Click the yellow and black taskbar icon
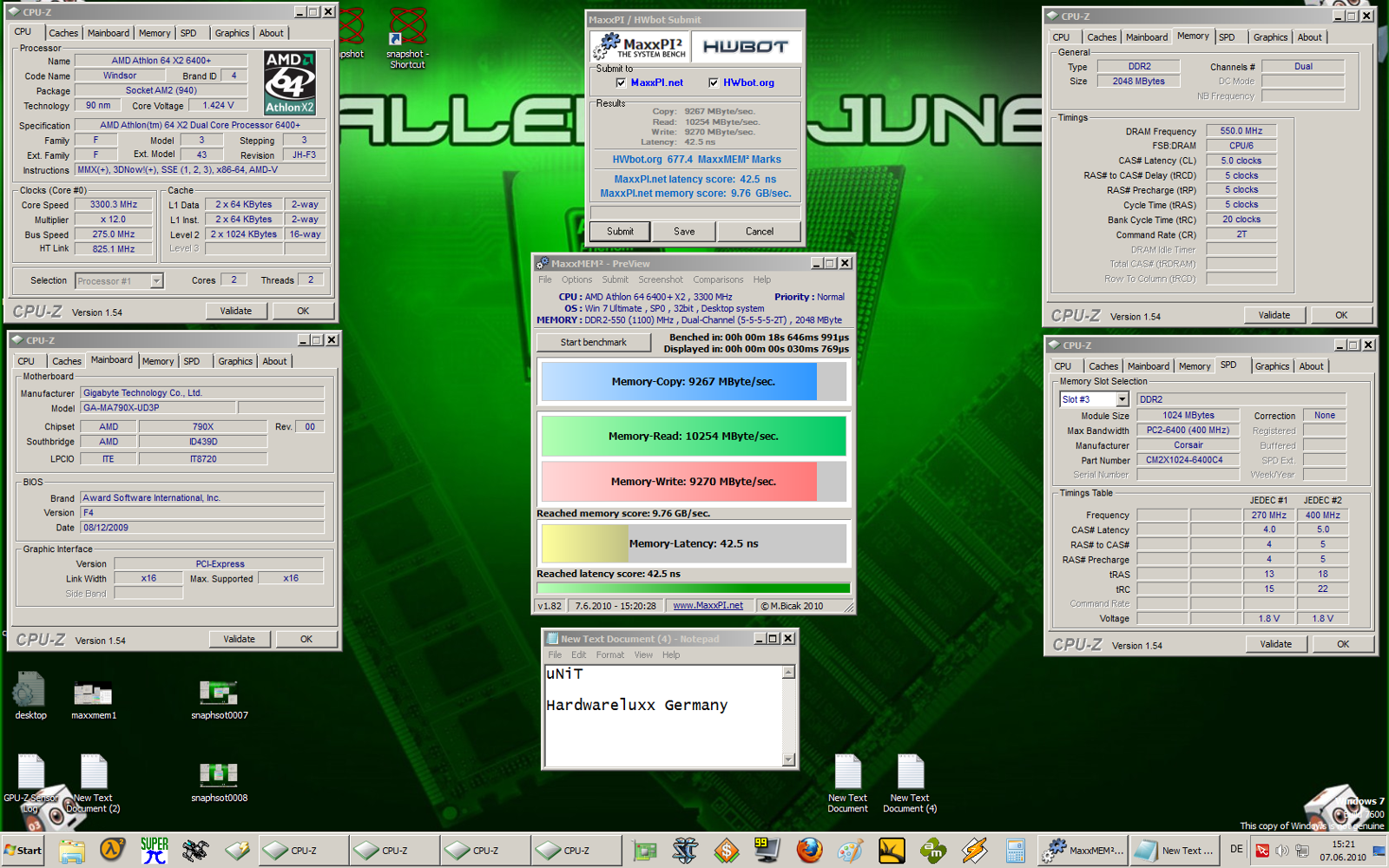The height and width of the screenshot is (868, 1389). pyautogui.click(x=892, y=851)
